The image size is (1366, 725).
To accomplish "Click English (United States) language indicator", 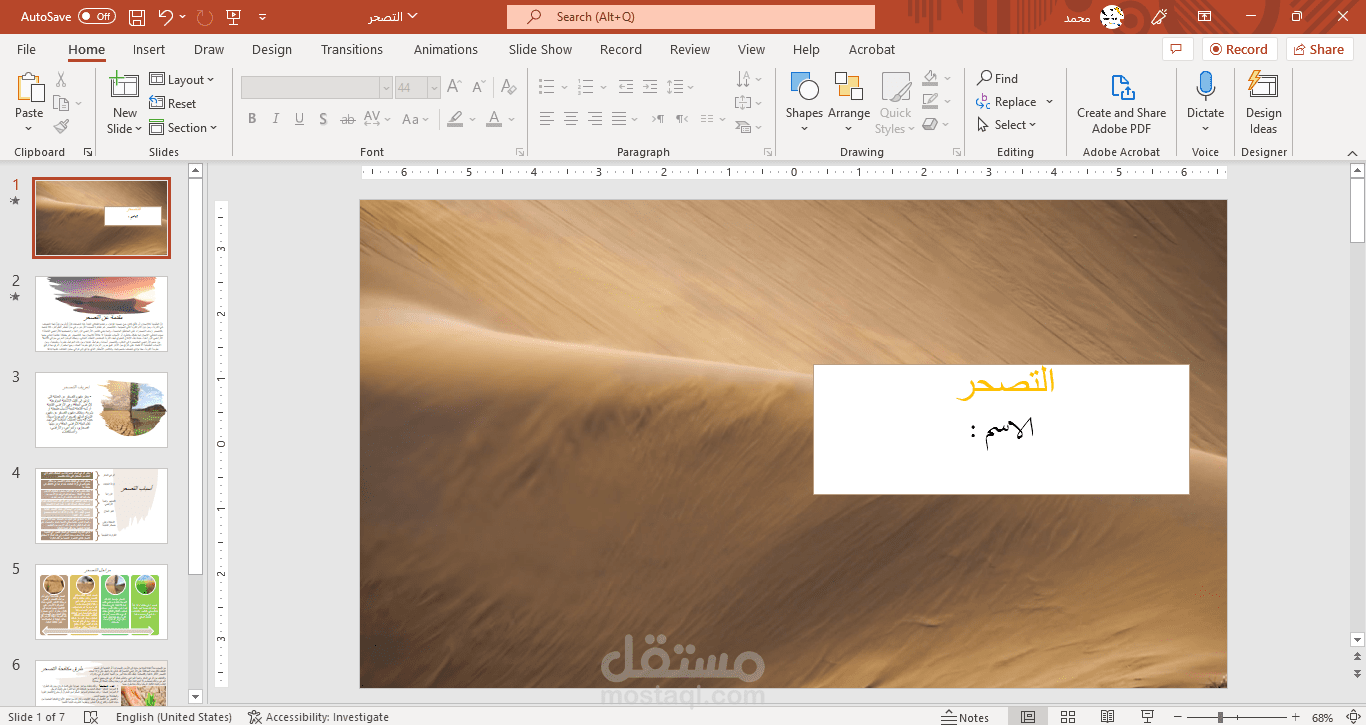I will [174, 717].
